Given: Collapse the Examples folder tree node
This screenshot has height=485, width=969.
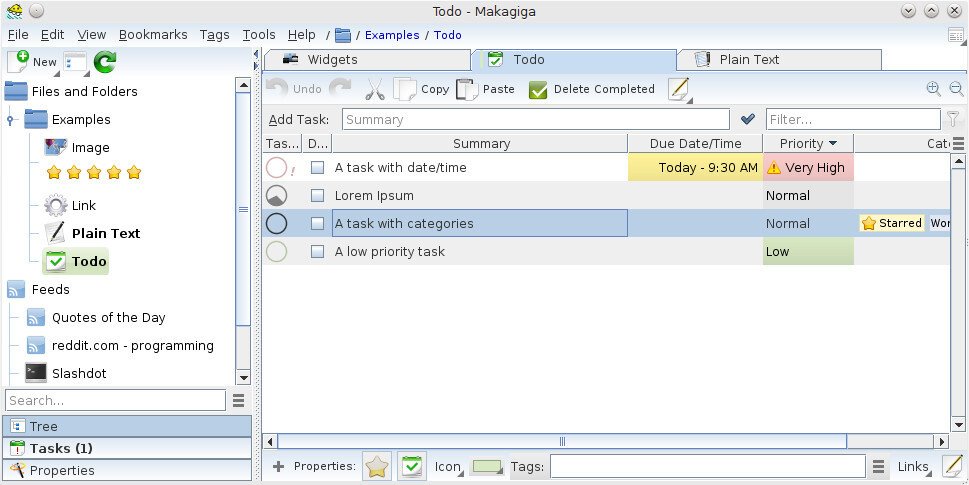Looking at the screenshot, I should (x=11, y=120).
